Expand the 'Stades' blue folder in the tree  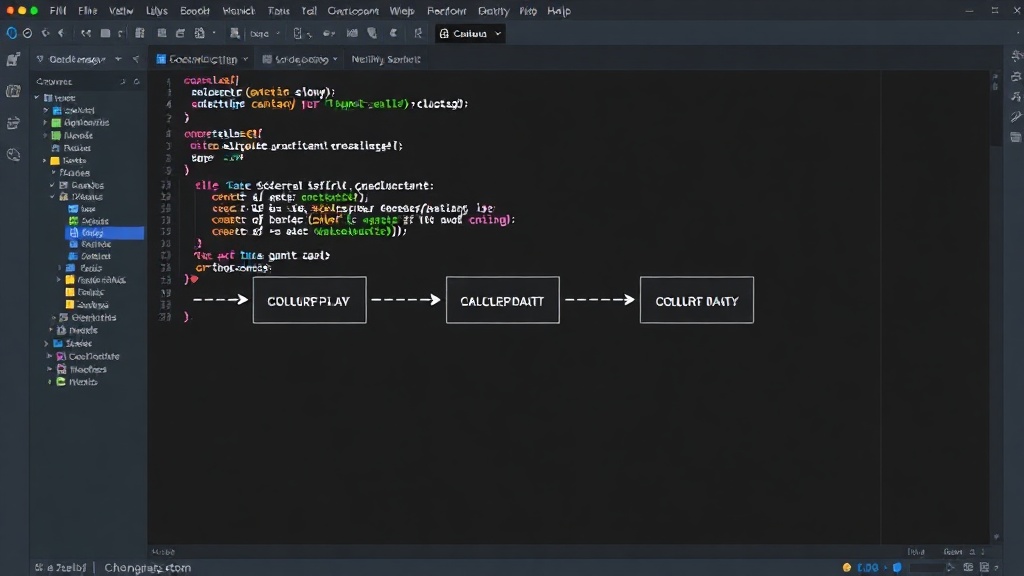[x=46, y=344]
